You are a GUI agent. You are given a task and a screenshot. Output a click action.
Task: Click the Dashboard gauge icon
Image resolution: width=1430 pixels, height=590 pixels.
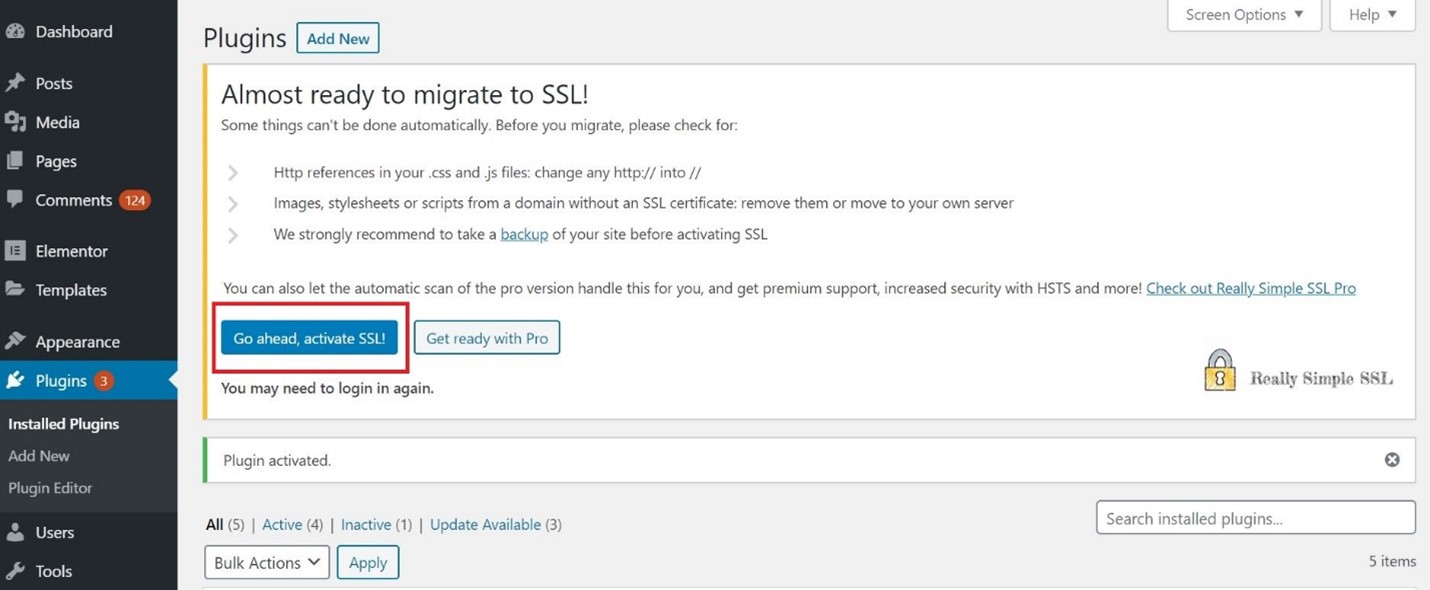[15, 31]
